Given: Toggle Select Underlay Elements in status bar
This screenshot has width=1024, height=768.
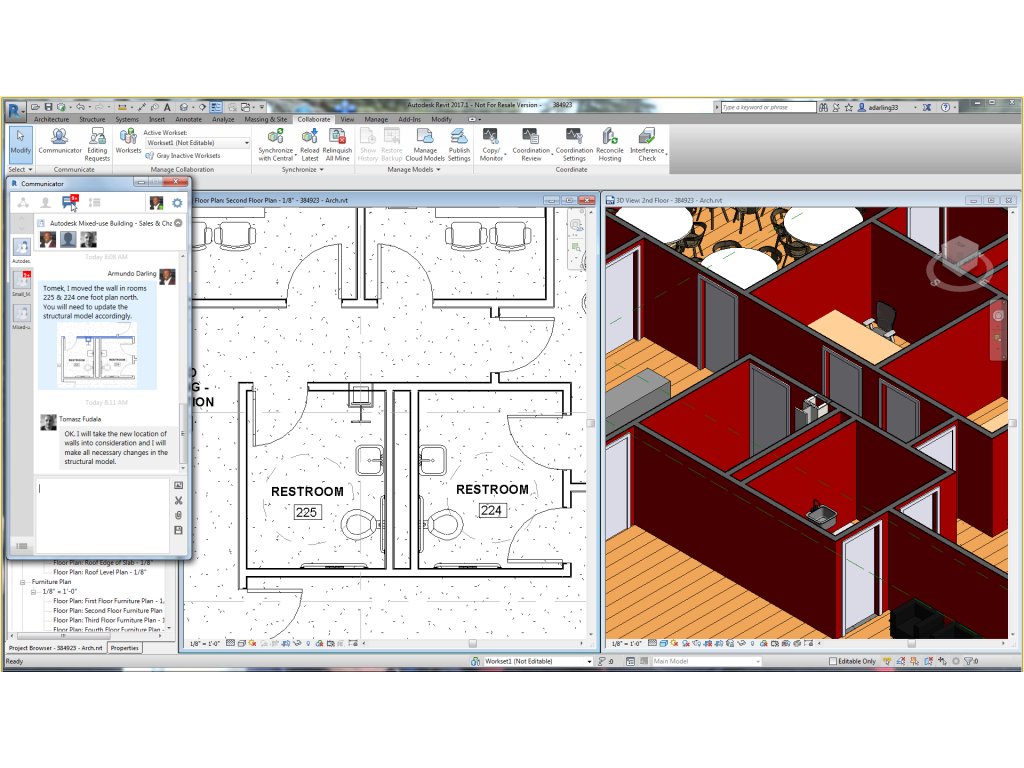Looking at the screenshot, I should [x=901, y=661].
